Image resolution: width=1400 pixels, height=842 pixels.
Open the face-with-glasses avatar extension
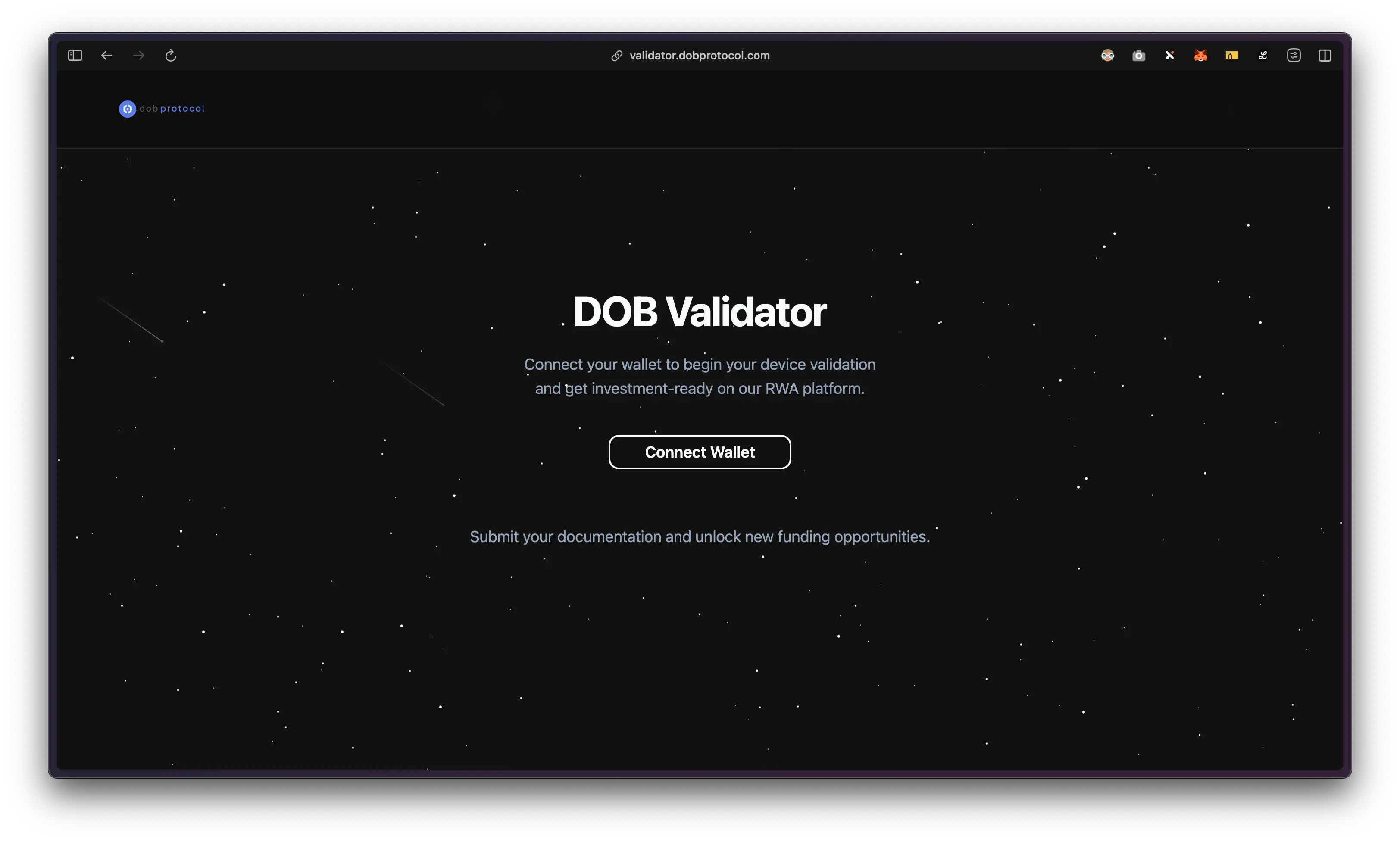(x=1107, y=56)
